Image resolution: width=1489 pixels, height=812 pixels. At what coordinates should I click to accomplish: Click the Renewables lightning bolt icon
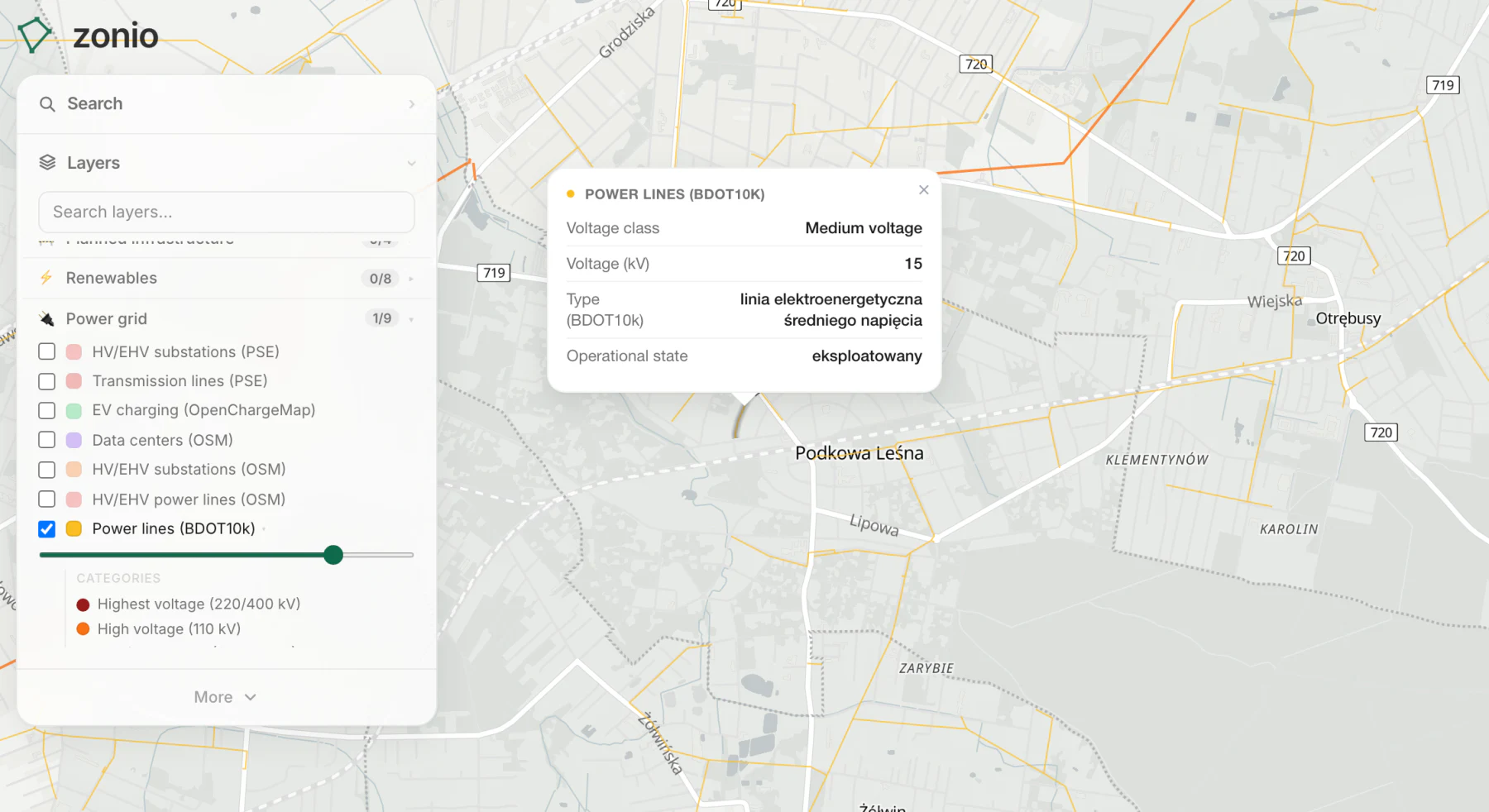coord(46,278)
